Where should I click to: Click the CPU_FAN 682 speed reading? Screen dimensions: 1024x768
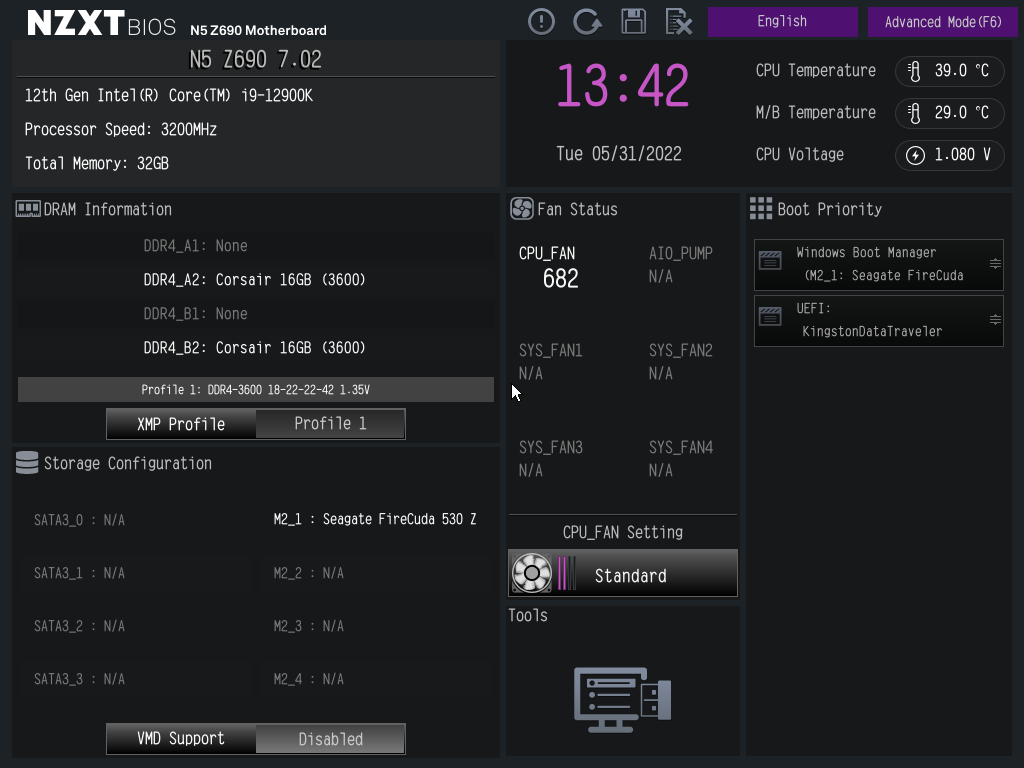[560, 279]
